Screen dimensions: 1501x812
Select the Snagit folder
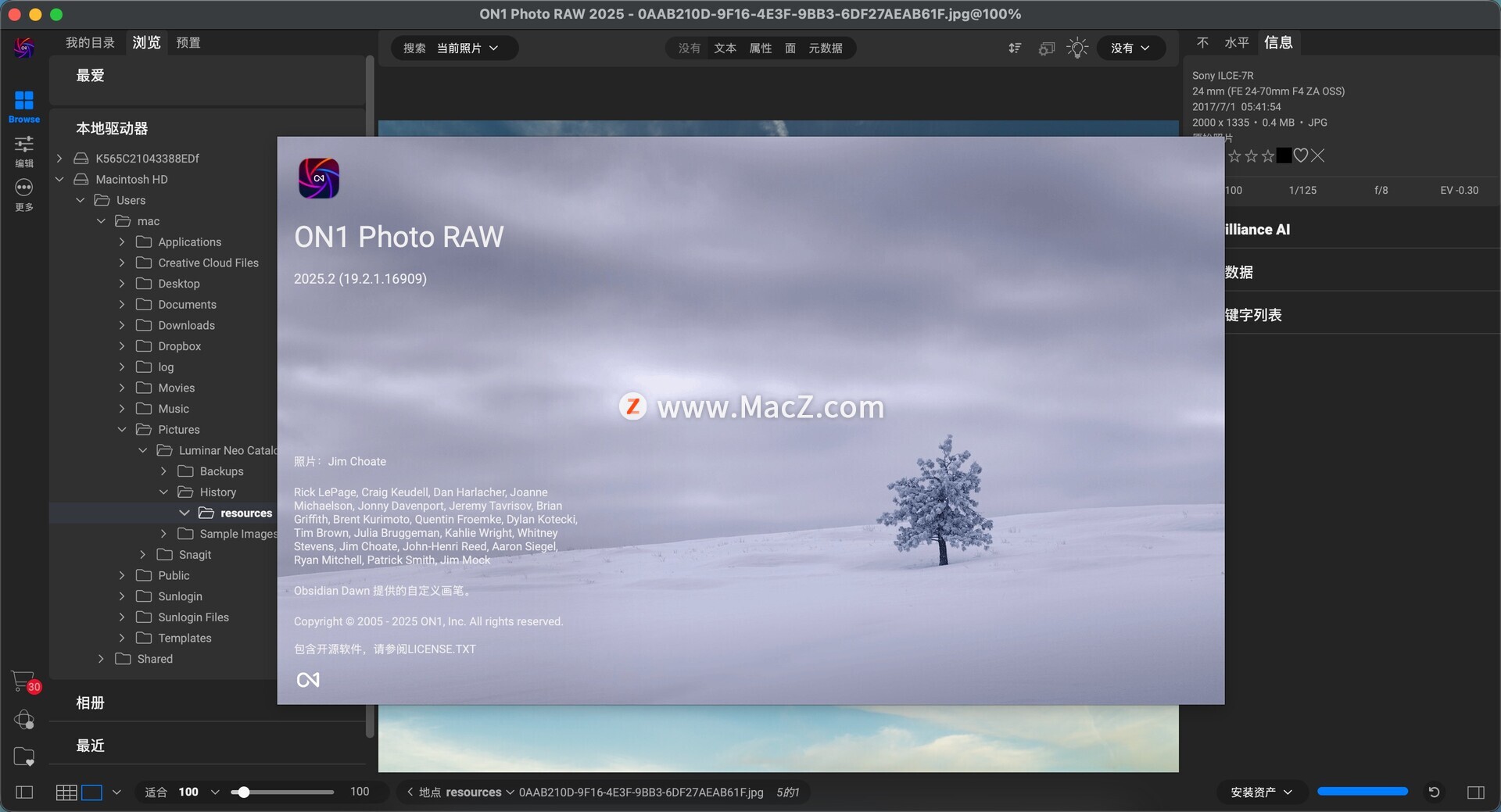[x=195, y=555]
